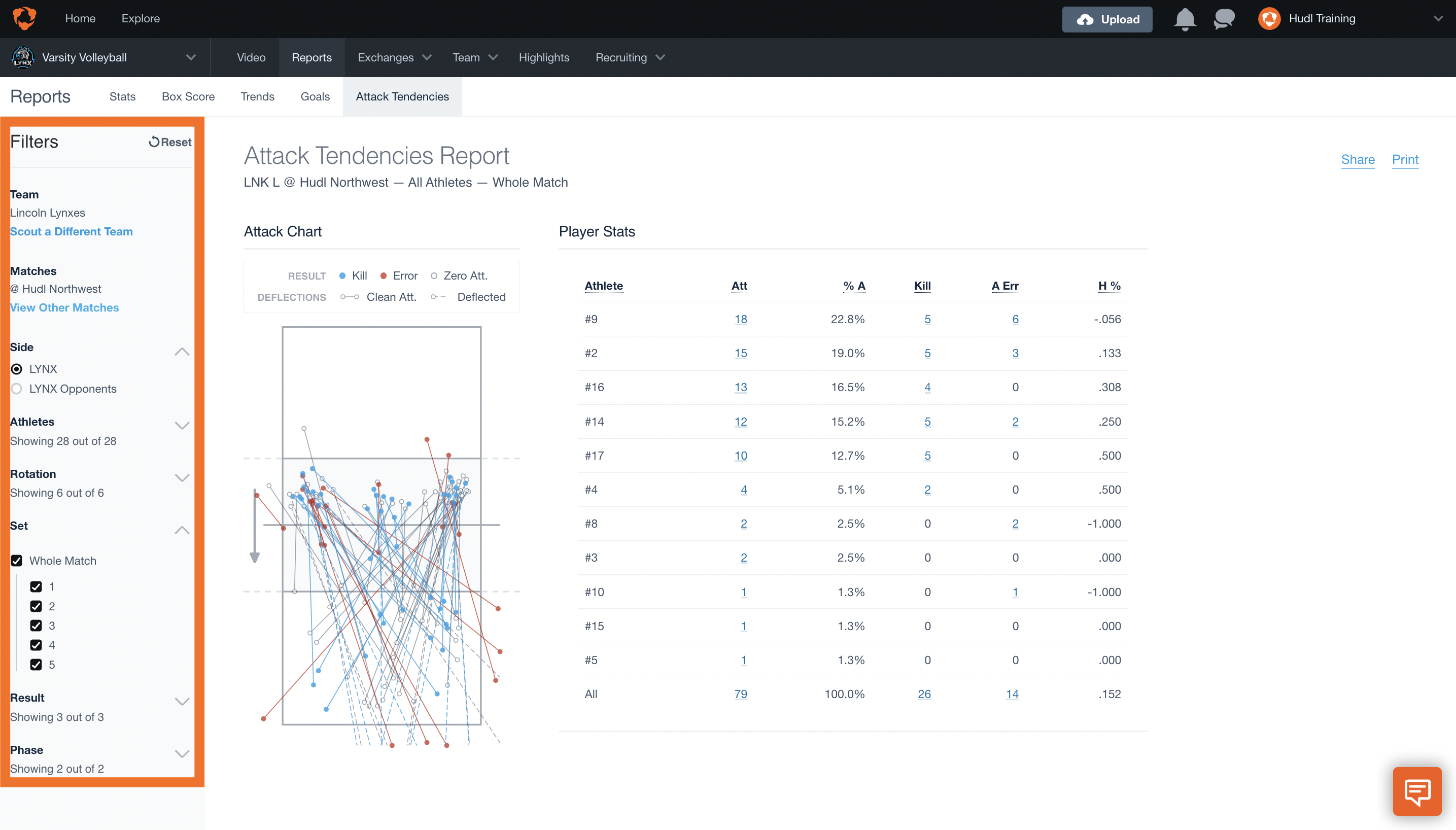Open the notifications bell
The width and height of the screenshot is (1456, 830).
click(x=1185, y=19)
